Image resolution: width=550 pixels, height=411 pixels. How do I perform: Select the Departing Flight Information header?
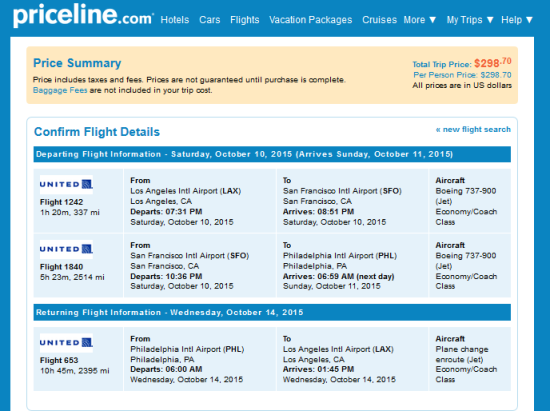click(x=272, y=154)
